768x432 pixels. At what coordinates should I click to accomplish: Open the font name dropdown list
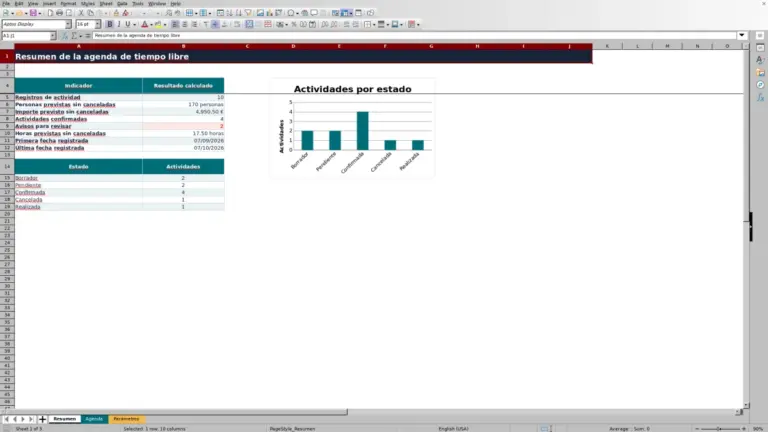coord(68,24)
